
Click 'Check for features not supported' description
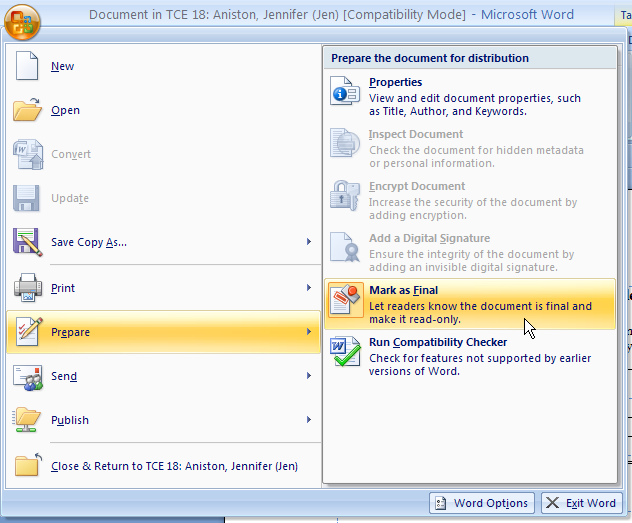tap(480, 365)
